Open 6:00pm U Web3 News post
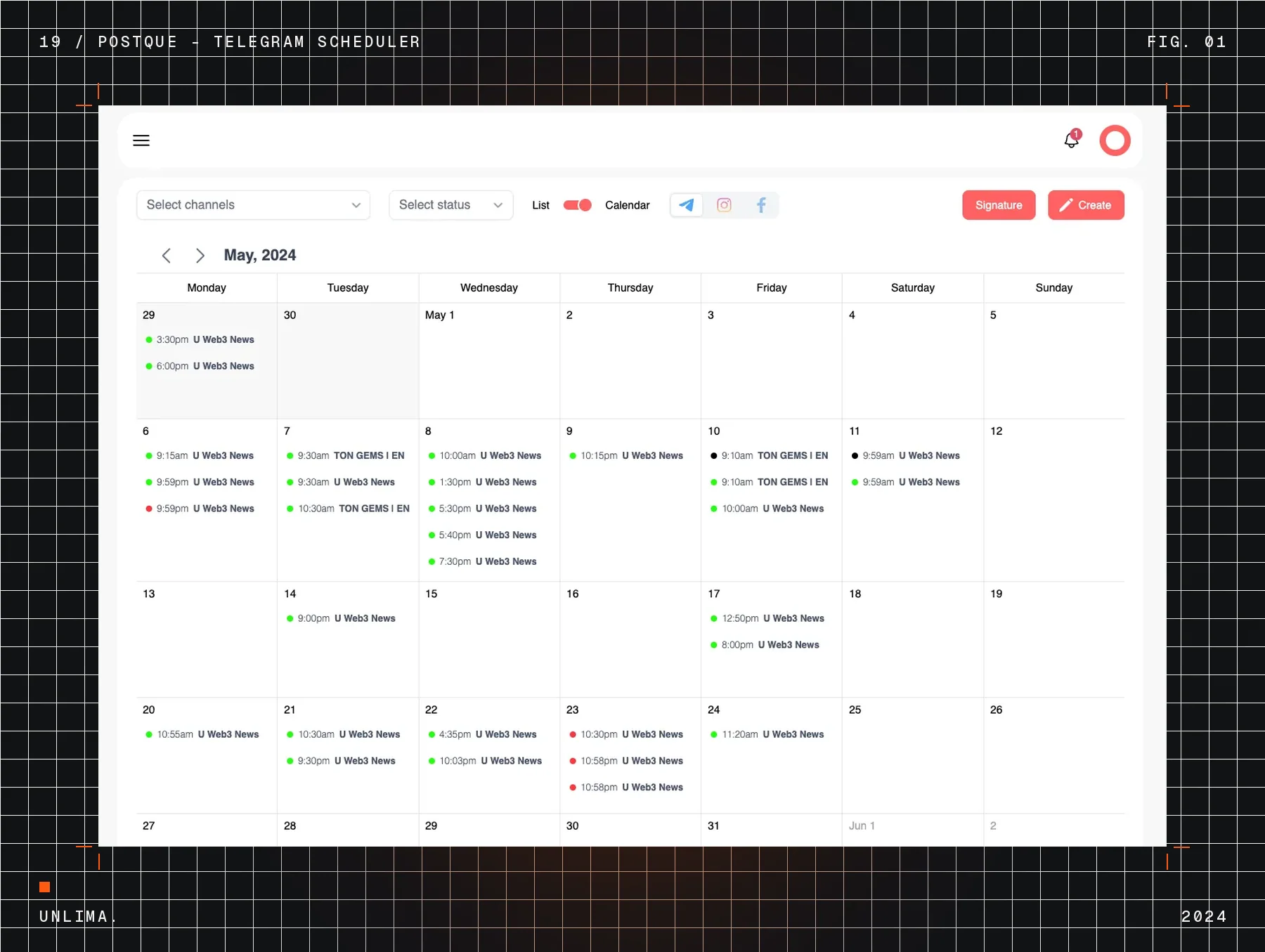The height and width of the screenshot is (952, 1265). coord(200,366)
